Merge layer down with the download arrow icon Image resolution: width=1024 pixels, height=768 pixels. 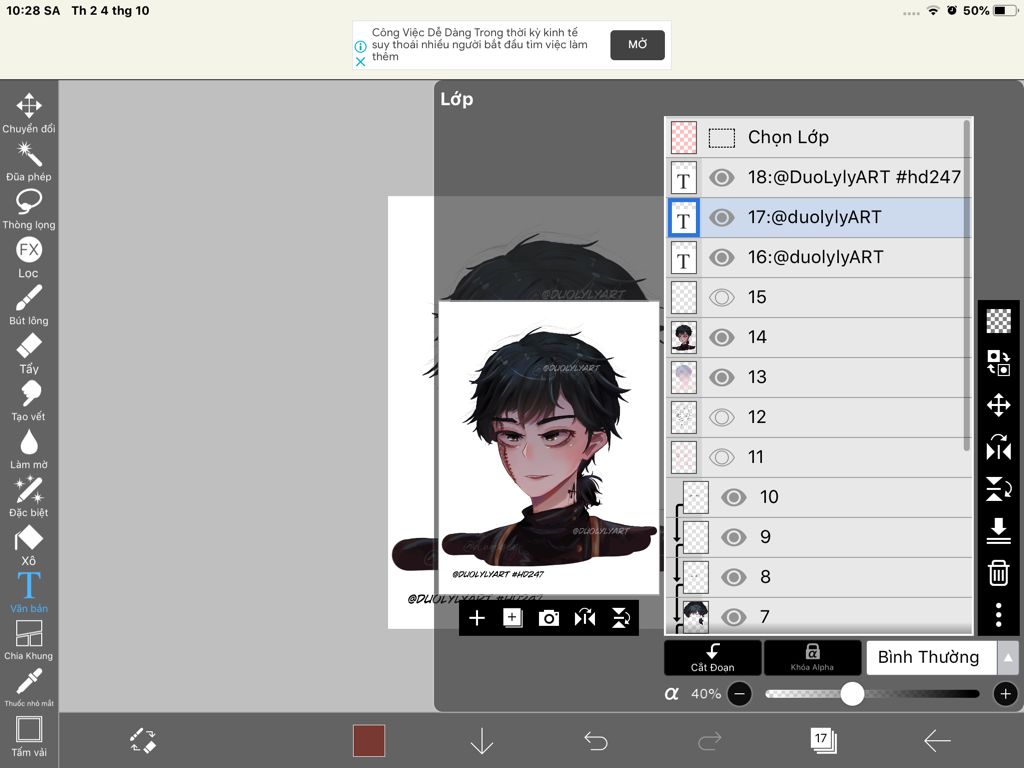(999, 530)
